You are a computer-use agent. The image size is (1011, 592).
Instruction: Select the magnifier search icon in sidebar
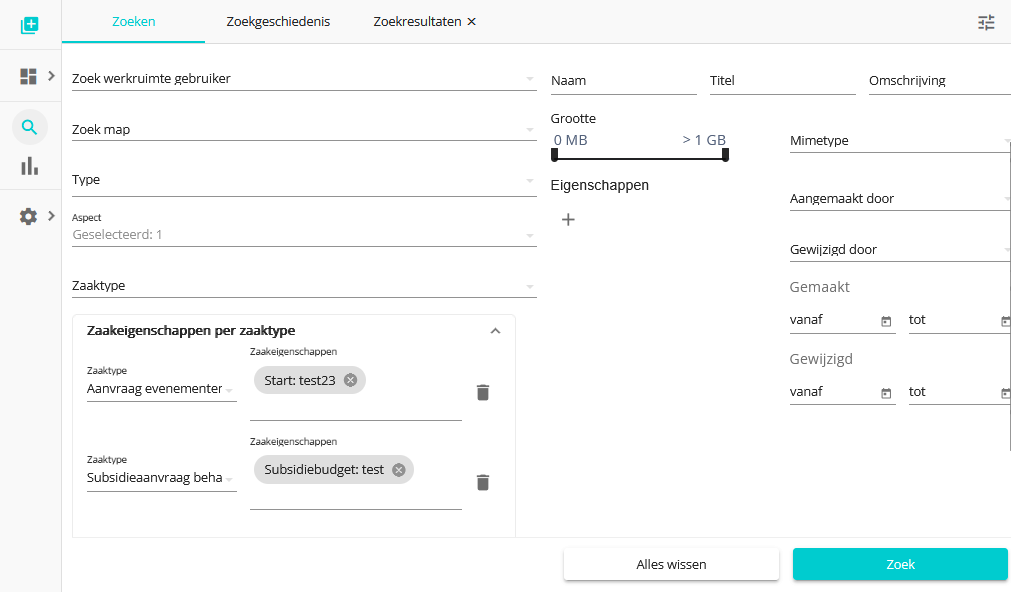[30, 127]
